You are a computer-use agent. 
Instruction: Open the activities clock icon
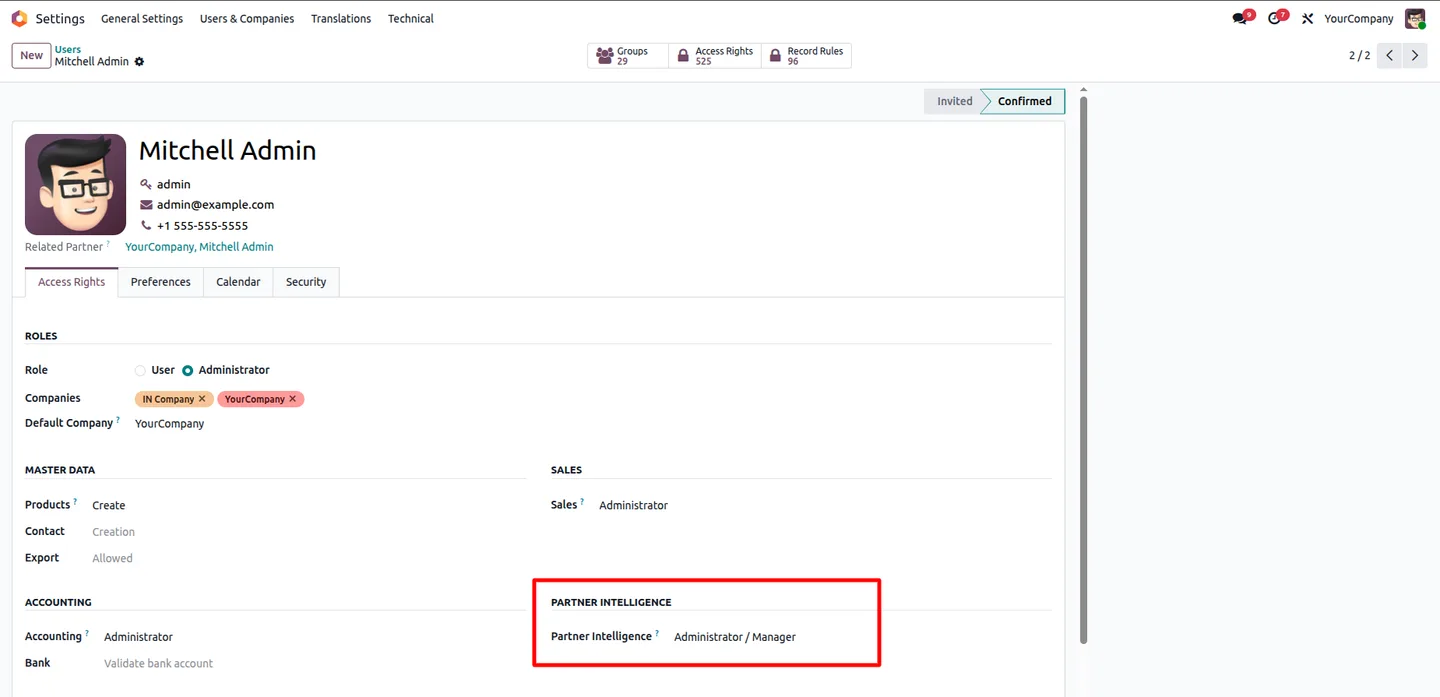tap(1274, 18)
